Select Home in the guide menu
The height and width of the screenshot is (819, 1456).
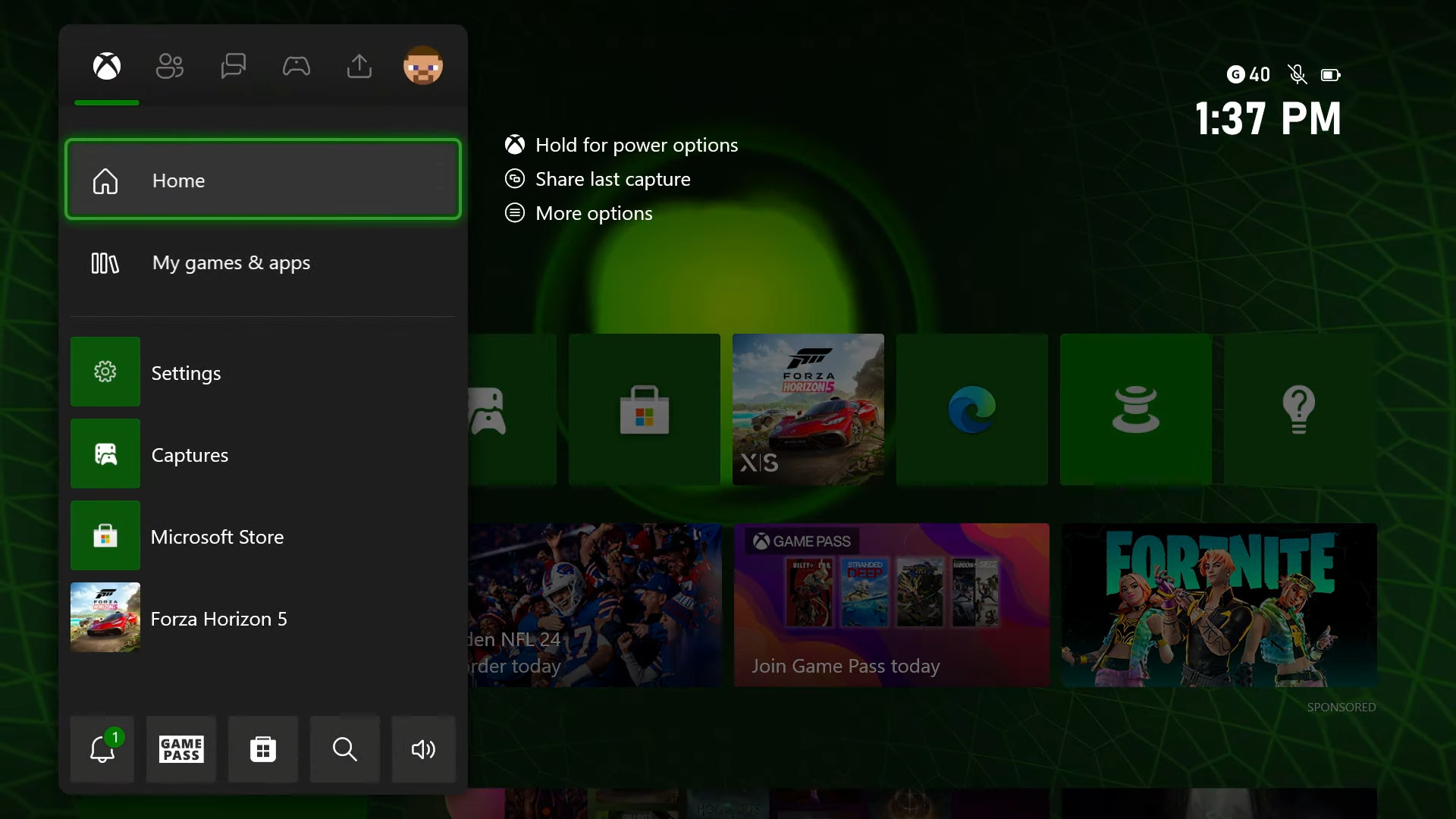coord(262,180)
